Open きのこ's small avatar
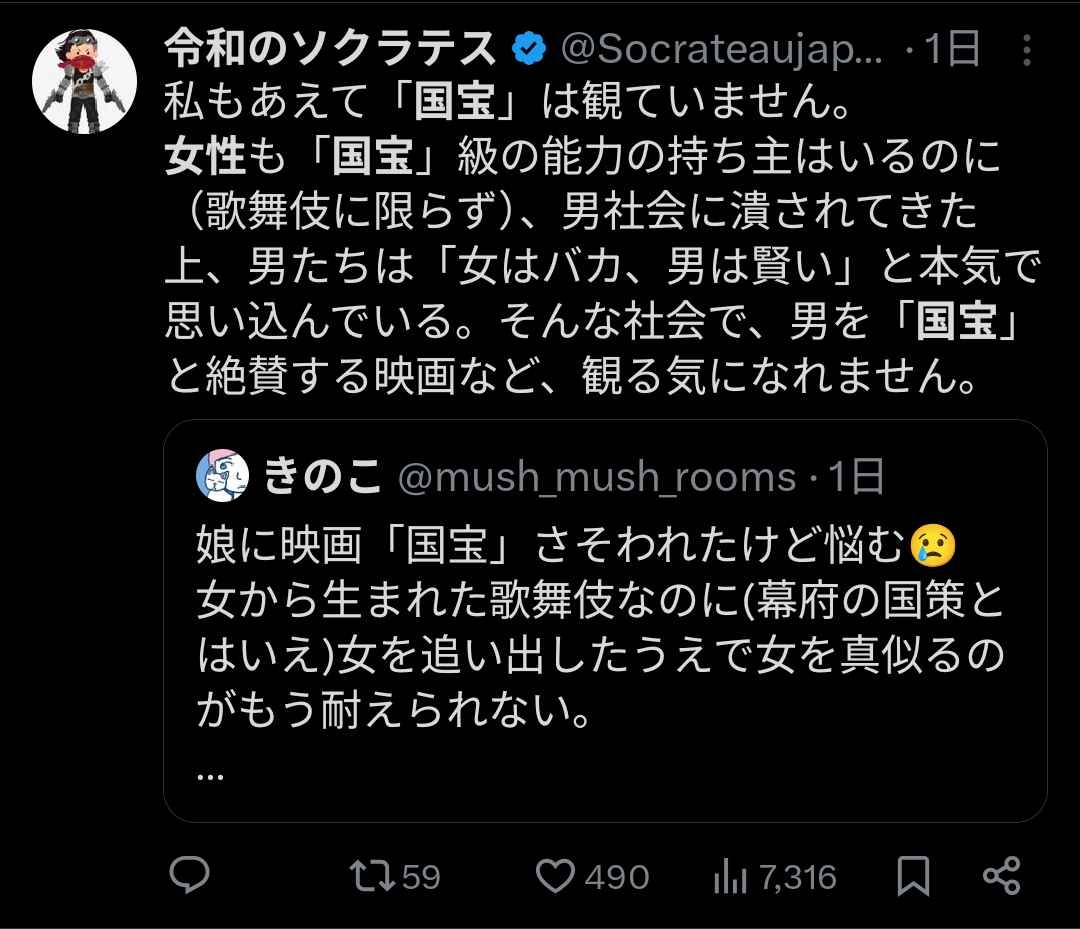Viewport: 1080px width, 929px height. (x=222, y=475)
